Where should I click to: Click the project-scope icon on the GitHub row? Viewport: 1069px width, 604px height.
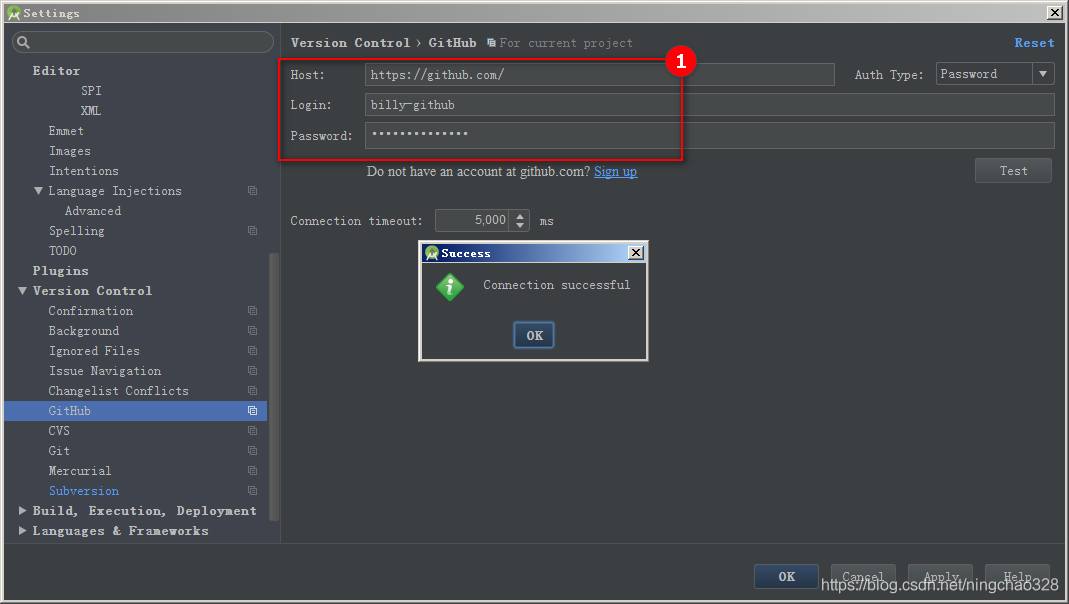point(252,411)
